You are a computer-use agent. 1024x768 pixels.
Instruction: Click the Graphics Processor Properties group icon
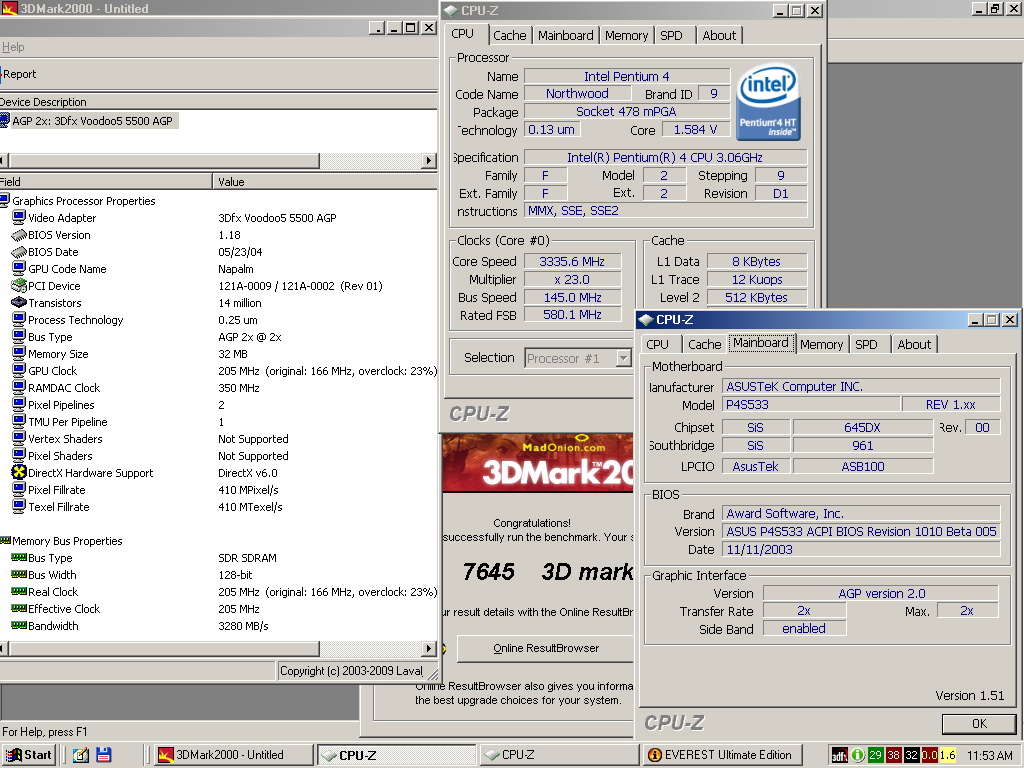click(5, 200)
